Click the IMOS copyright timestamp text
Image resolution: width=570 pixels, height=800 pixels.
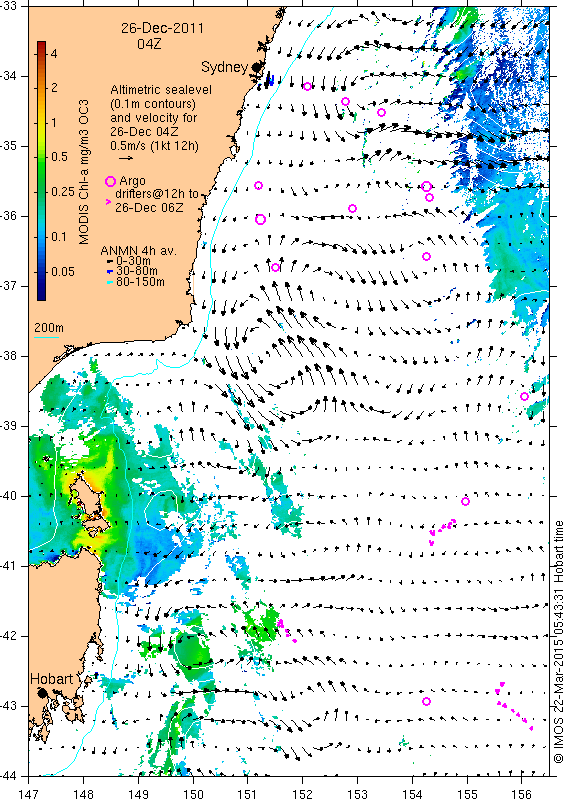pyautogui.click(x=559, y=642)
